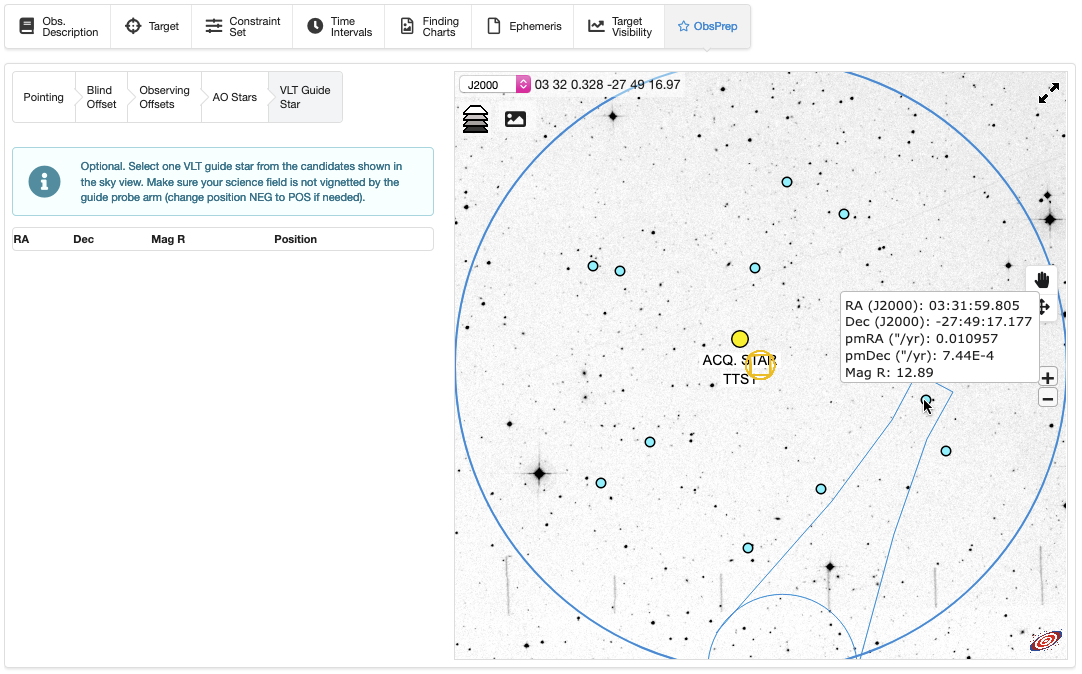This screenshot has width=1082, height=674.
Task: Select the VLT Guide Star step
Action: (305, 97)
